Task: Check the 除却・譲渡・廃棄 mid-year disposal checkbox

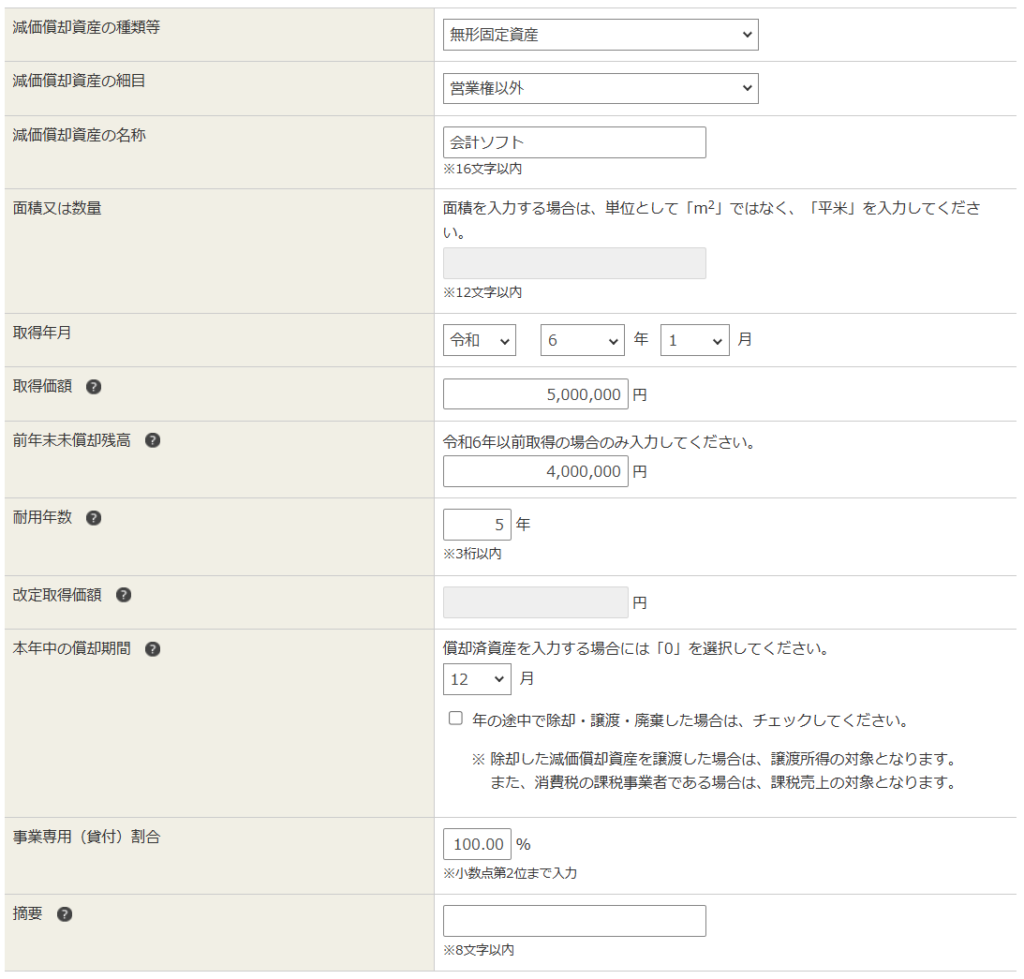Action: tap(456, 719)
